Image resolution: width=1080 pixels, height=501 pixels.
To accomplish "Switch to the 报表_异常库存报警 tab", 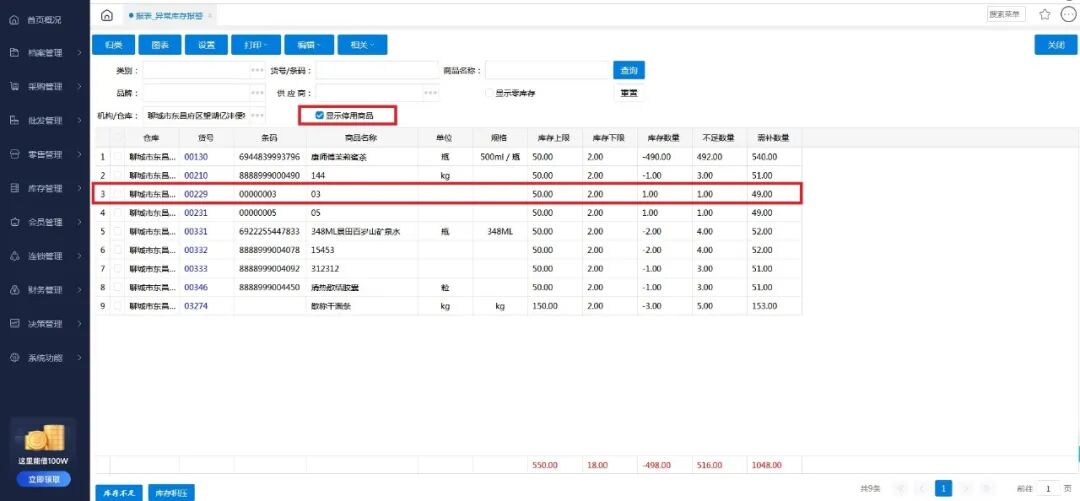I will [168, 16].
